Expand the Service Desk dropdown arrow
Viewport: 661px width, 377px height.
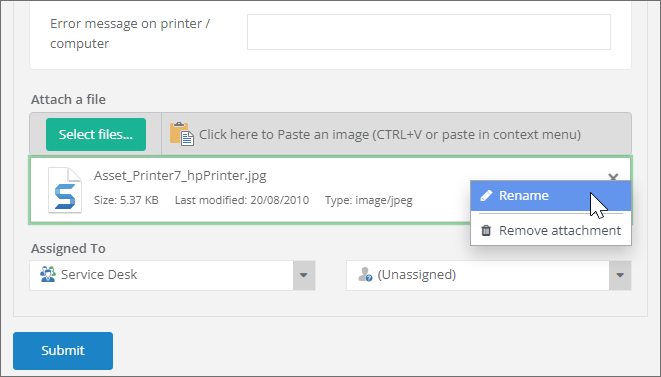(x=304, y=275)
